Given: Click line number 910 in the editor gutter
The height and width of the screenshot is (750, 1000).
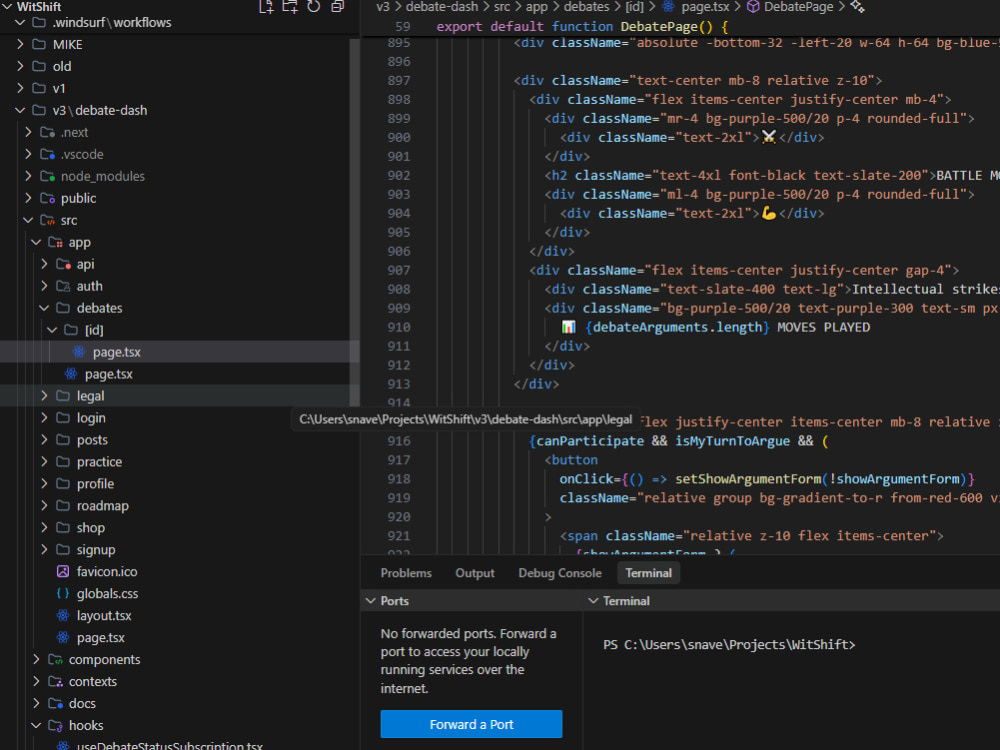Looking at the screenshot, I should click(x=399, y=327).
